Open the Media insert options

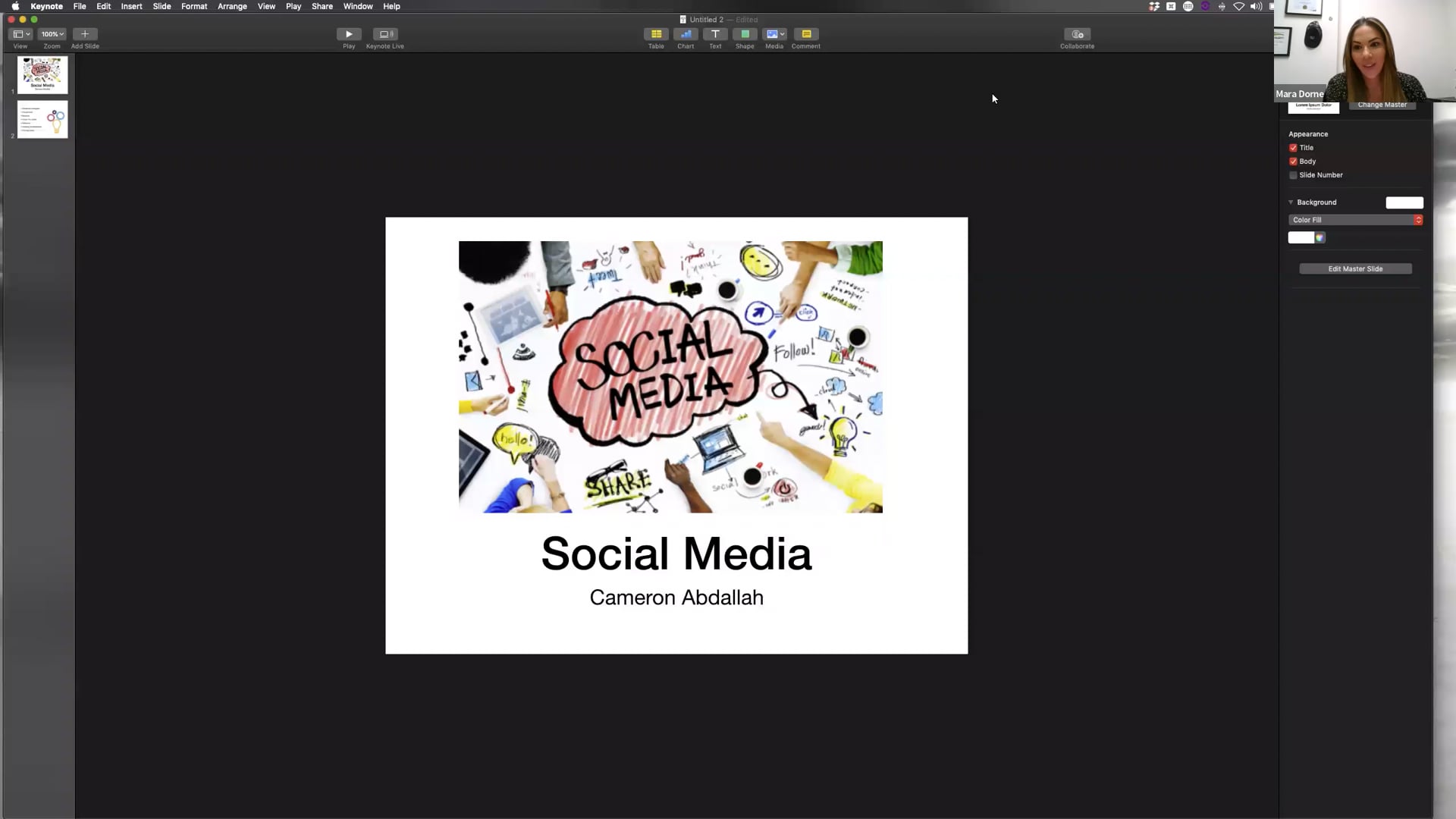pos(773,34)
